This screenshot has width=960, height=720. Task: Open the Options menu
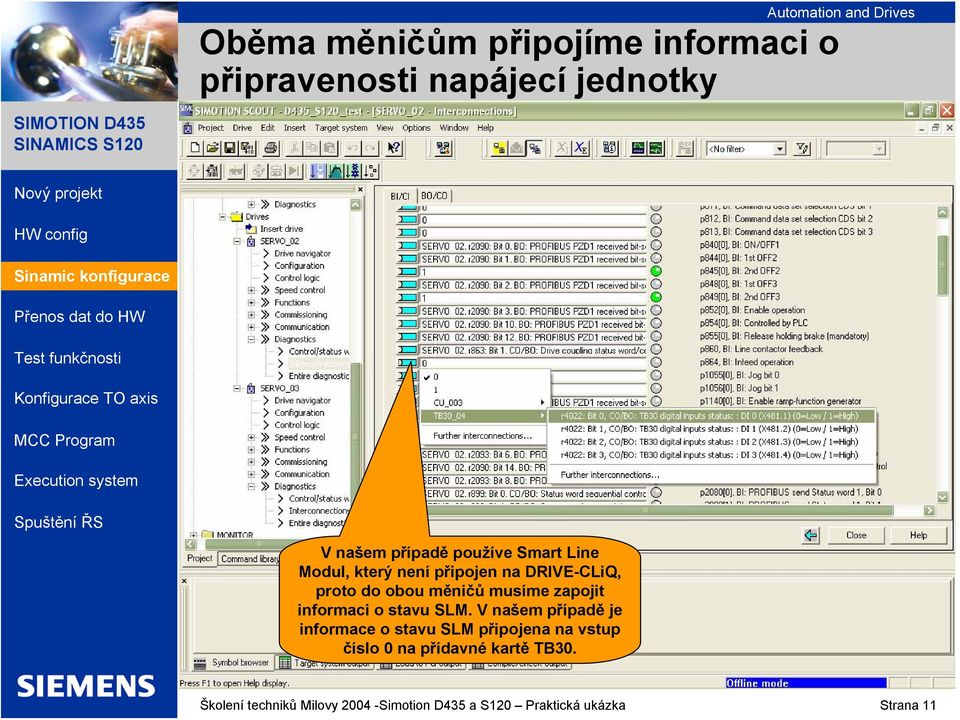click(x=416, y=128)
